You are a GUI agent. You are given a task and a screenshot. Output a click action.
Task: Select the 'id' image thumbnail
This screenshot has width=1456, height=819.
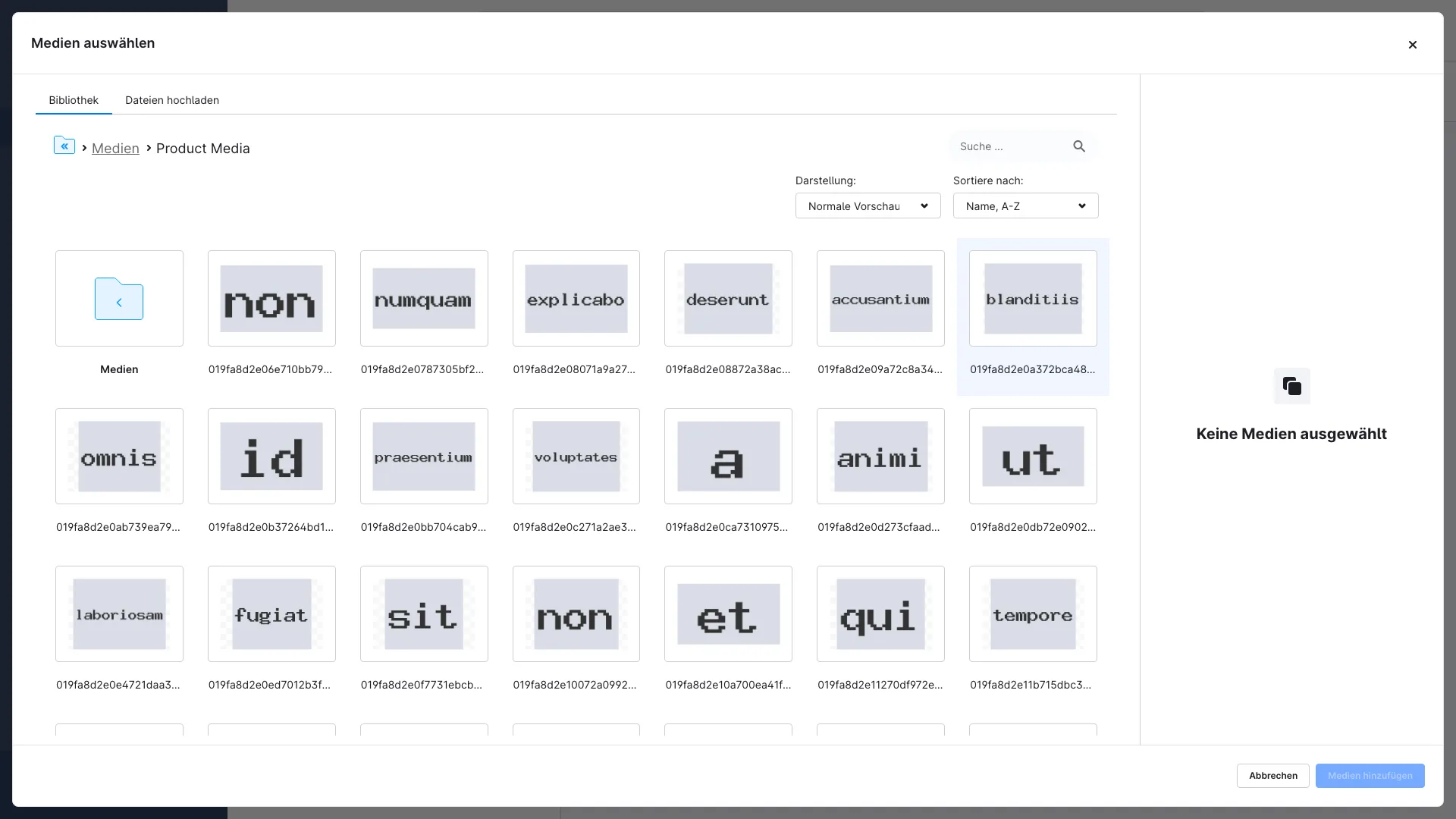pos(271,457)
